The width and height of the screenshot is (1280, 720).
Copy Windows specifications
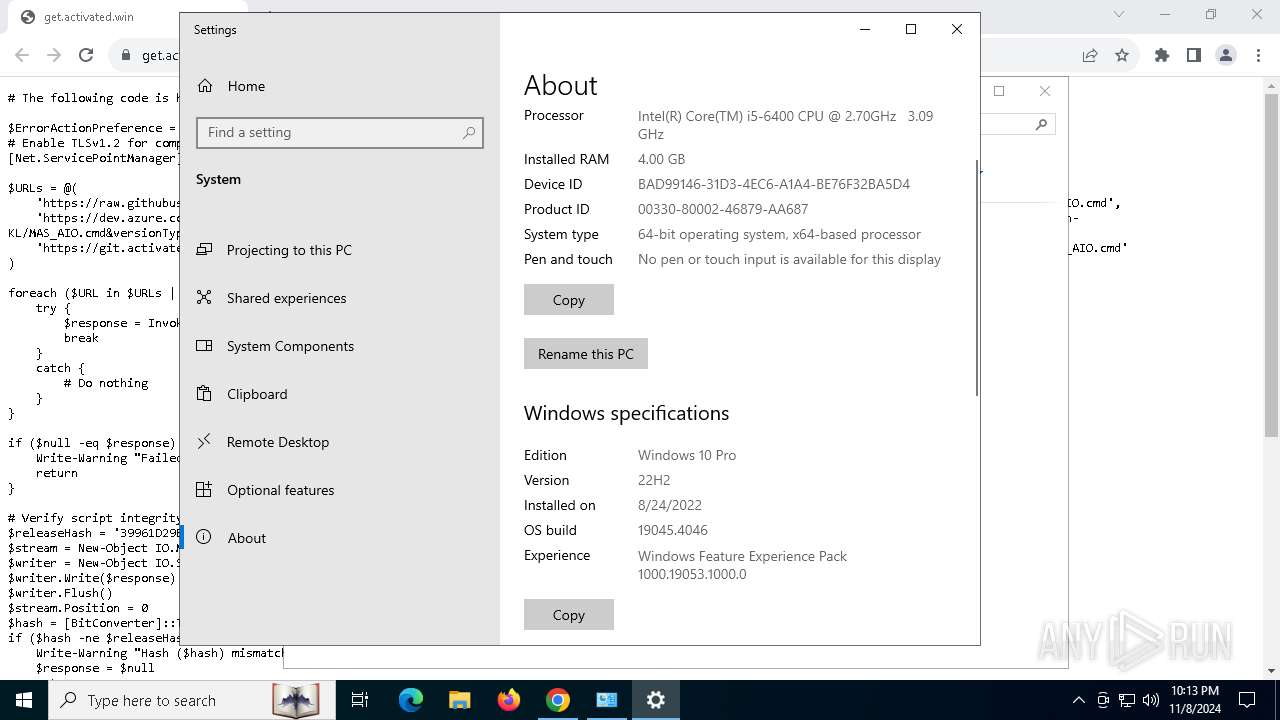(x=569, y=615)
